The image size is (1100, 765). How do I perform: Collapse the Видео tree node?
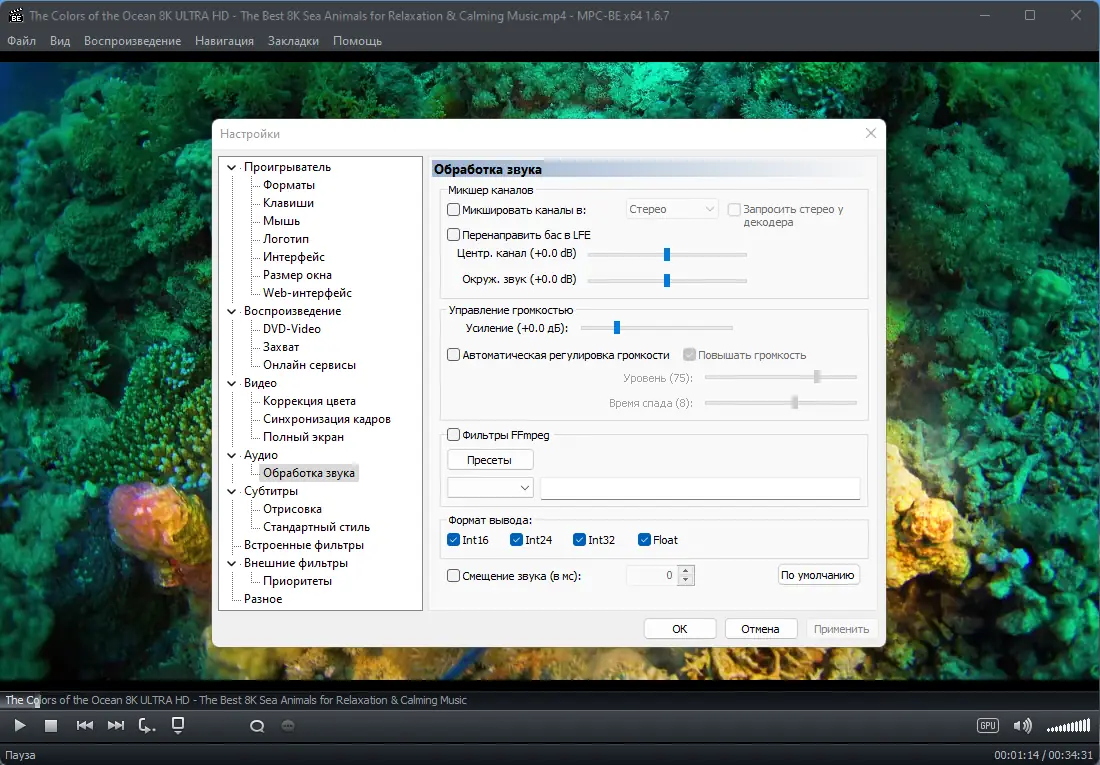coord(232,383)
